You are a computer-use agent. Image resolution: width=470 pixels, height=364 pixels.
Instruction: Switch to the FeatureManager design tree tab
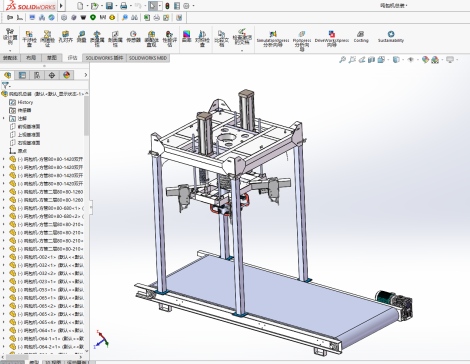(x=8, y=75)
